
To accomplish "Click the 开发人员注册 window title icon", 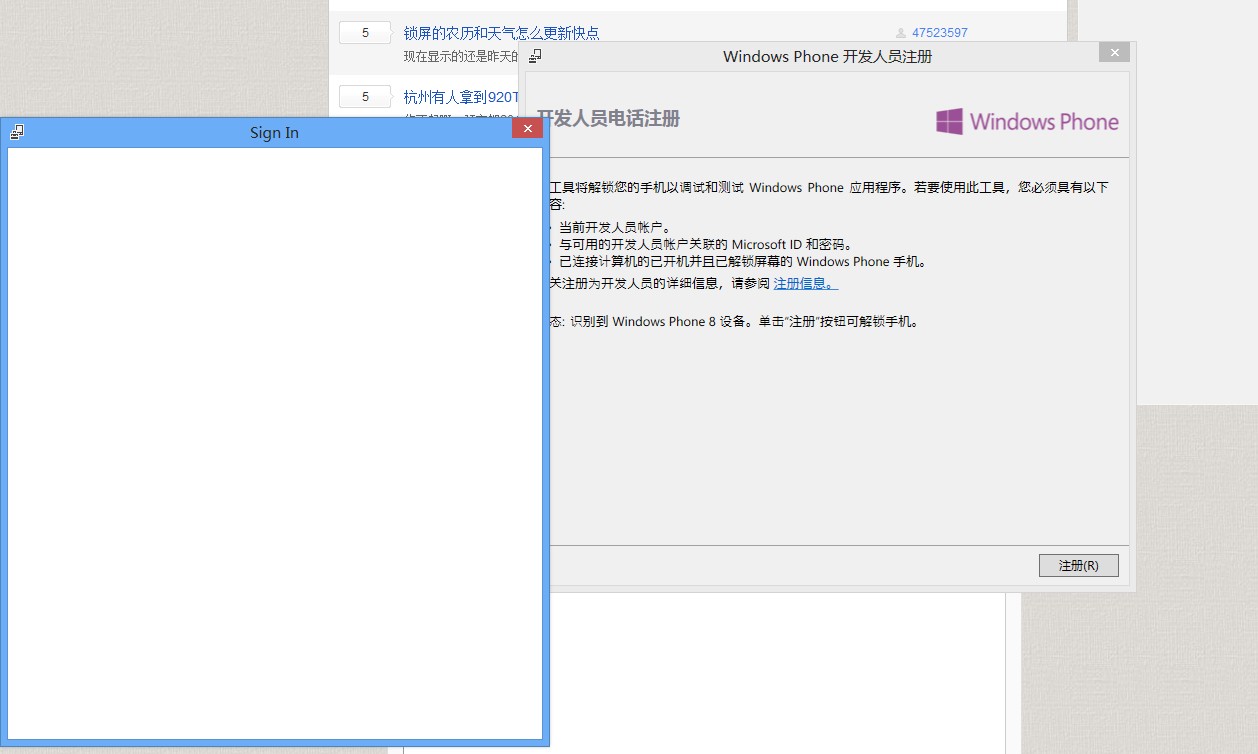I will 536,56.
